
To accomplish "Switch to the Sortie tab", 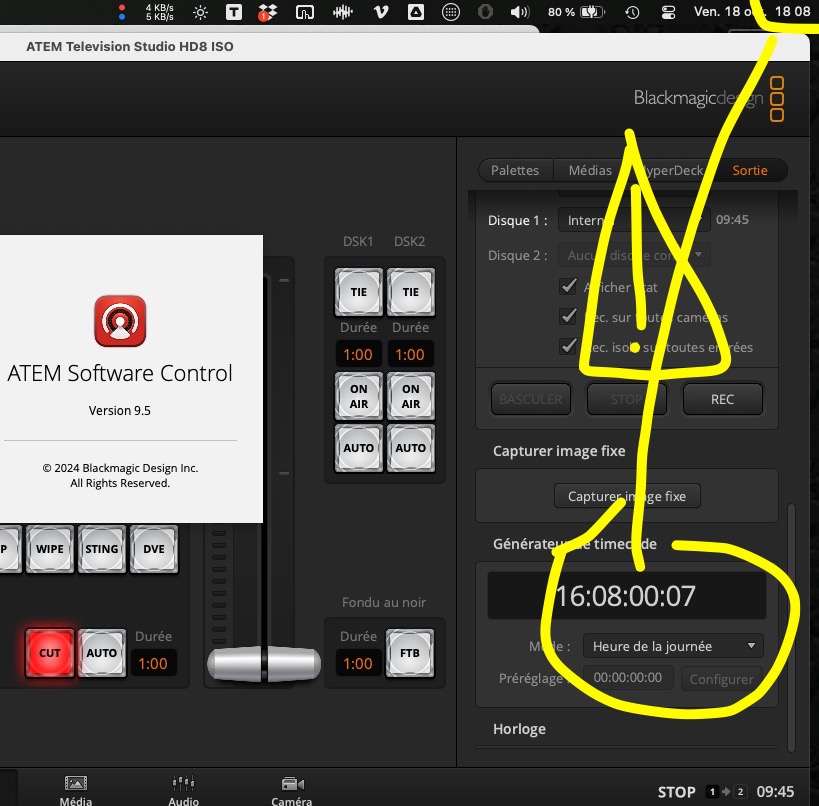I will tap(750, 170).
